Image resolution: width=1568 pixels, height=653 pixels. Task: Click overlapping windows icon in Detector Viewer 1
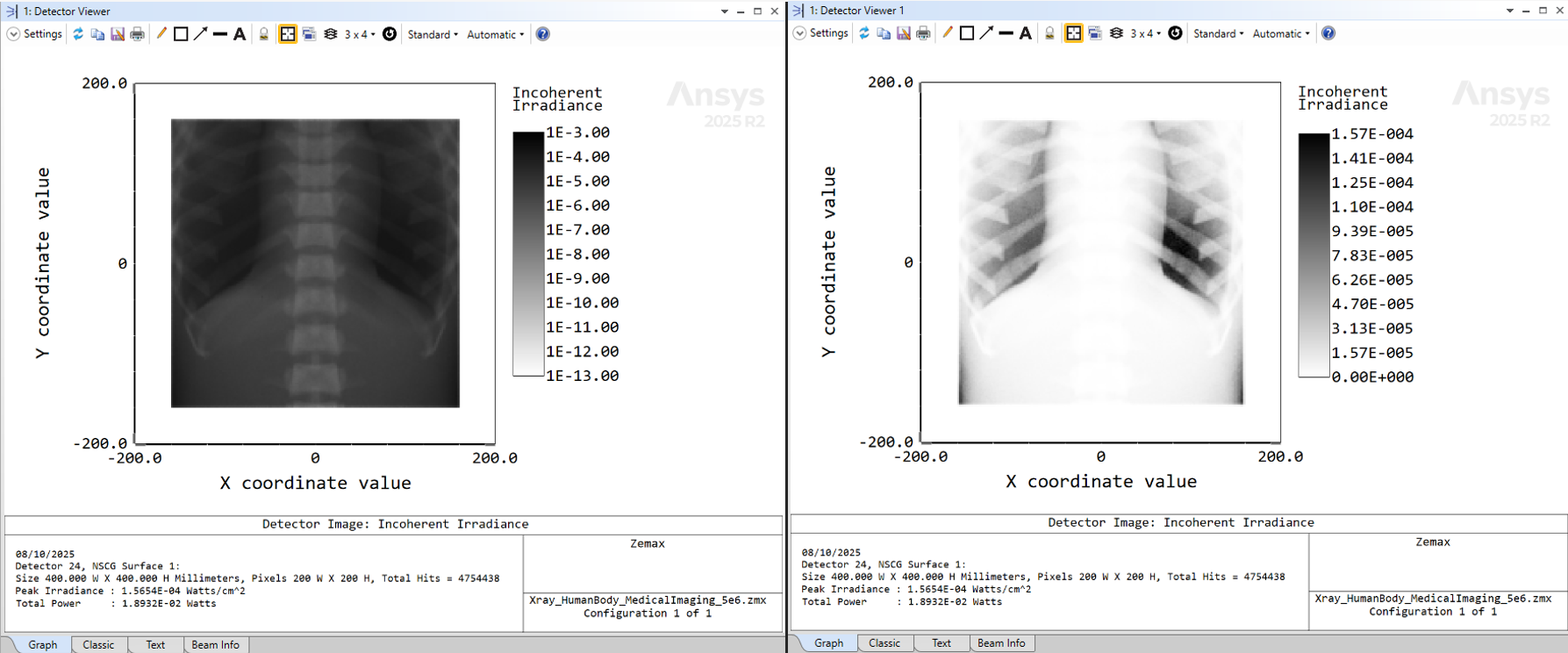1095,33
